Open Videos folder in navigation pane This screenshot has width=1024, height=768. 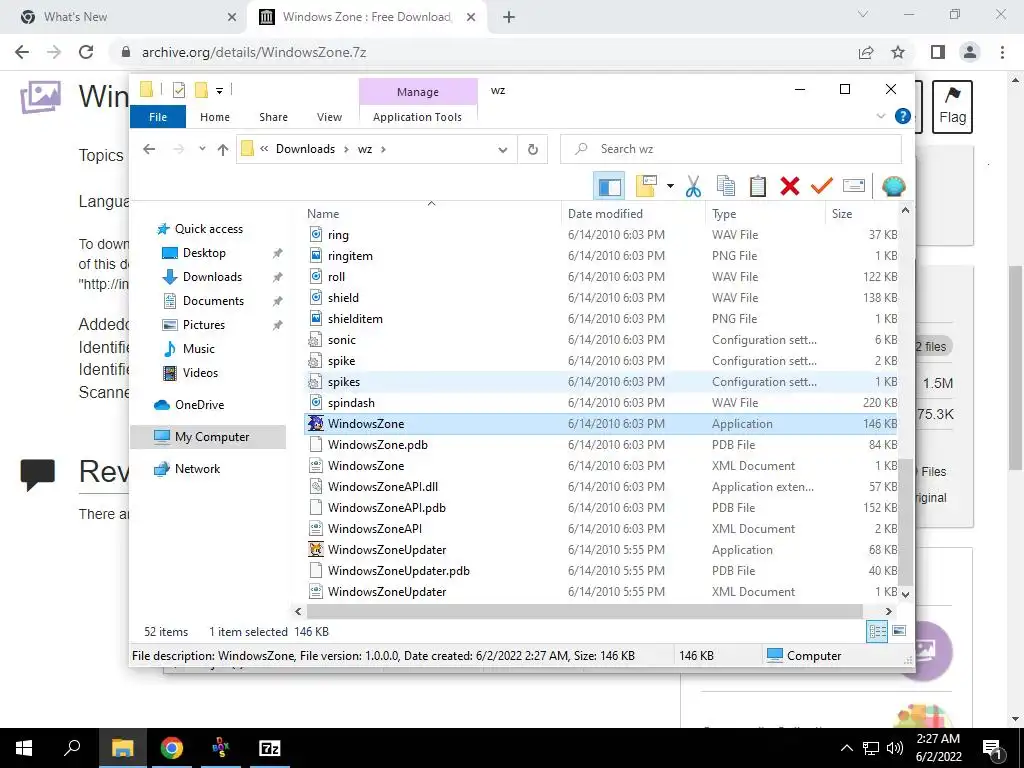pos(200,373)
